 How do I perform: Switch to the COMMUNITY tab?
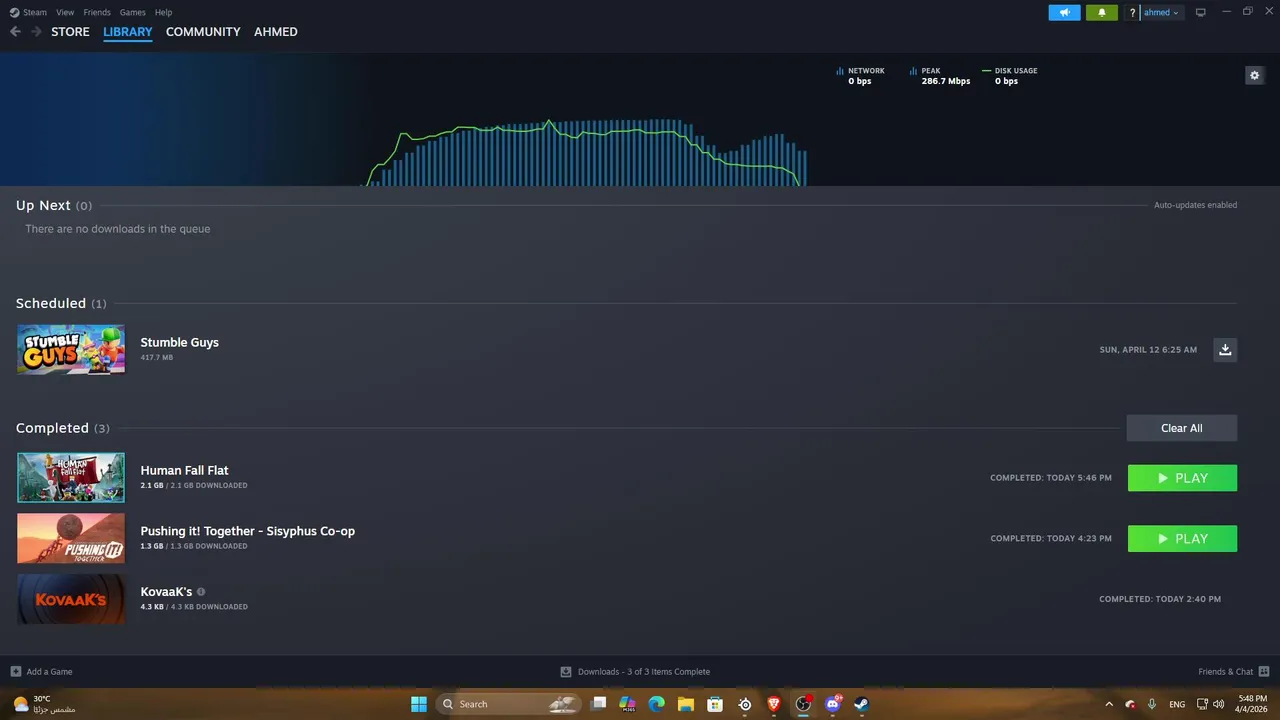click(203, 32)
